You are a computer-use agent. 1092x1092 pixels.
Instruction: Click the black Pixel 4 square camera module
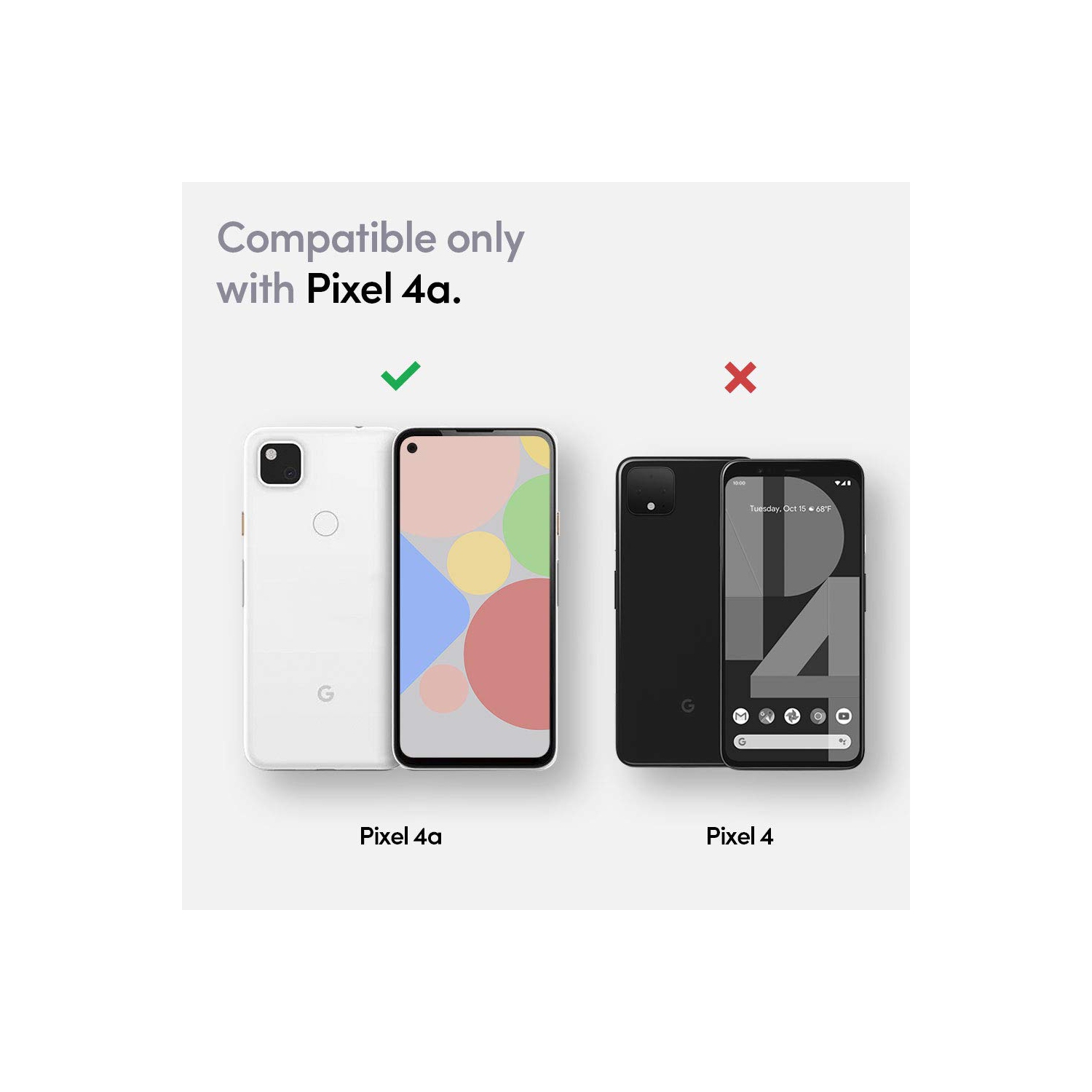[x=651, y=491]
